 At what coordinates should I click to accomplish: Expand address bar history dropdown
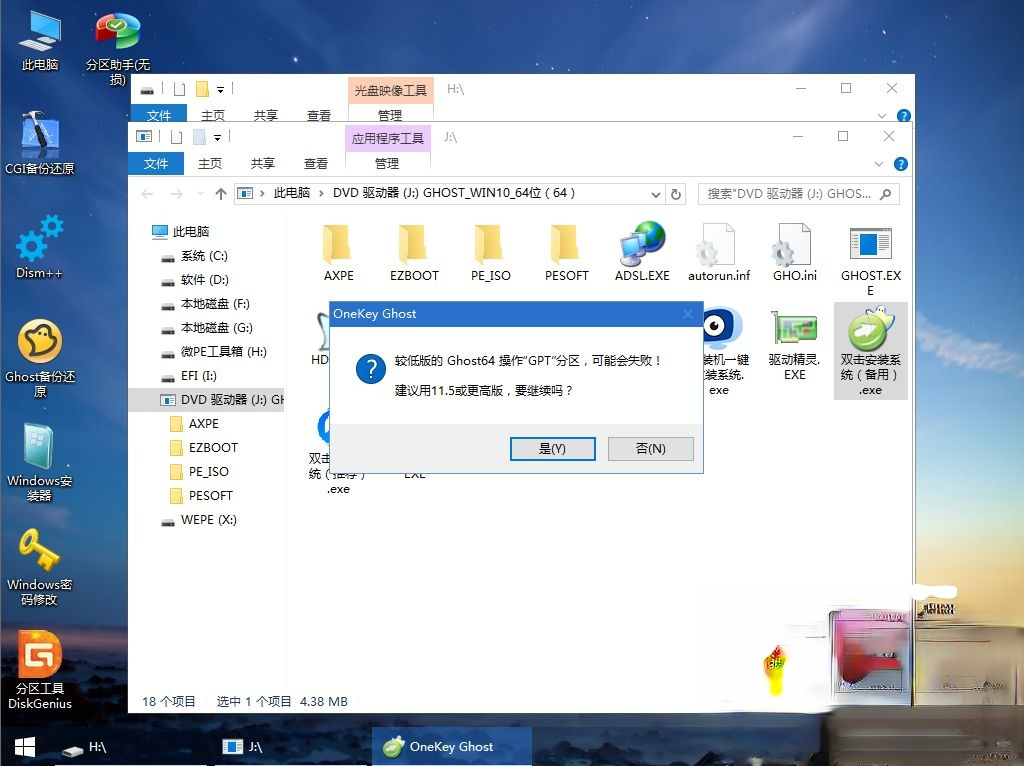pyautogui.click(x=656, y=194)
